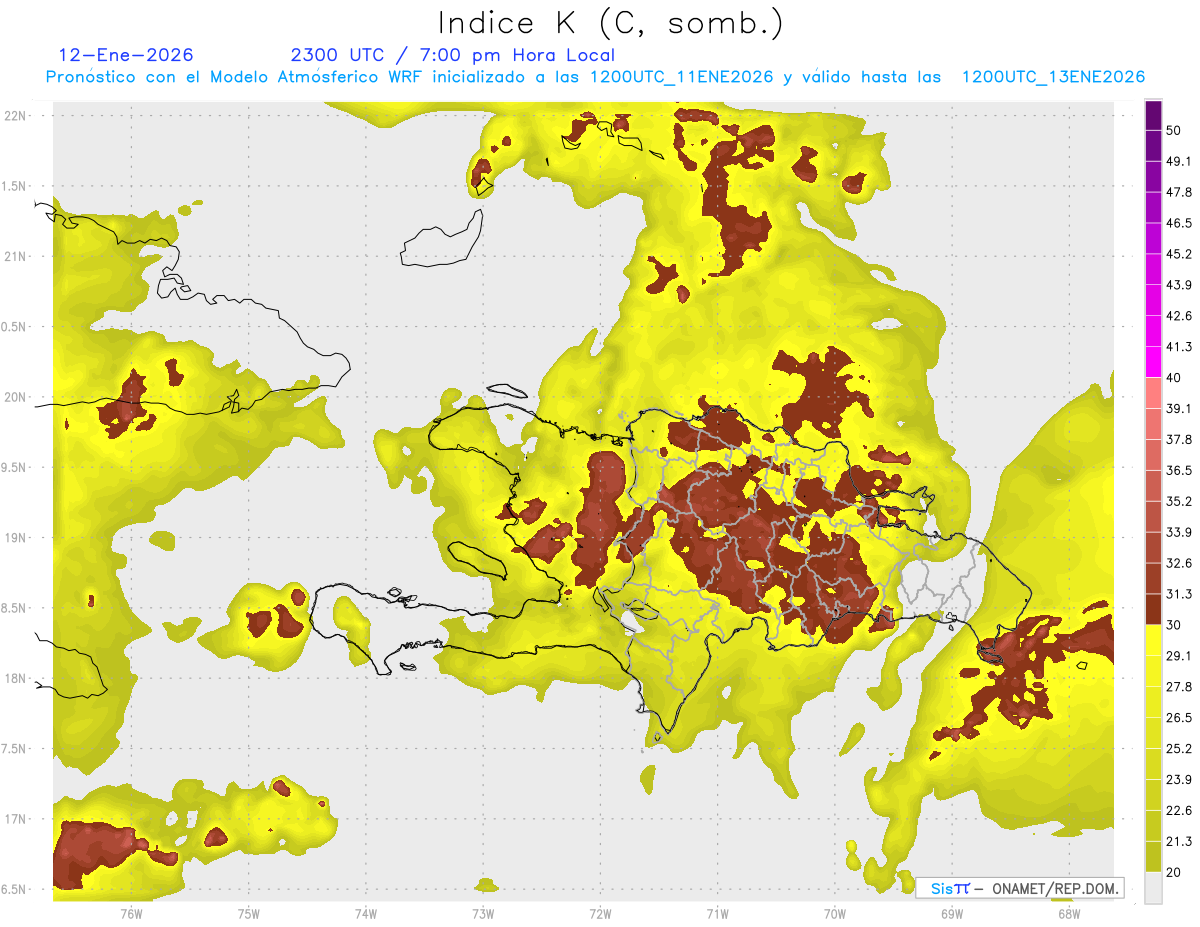The height and width of the screenshot is (927, 1200).
Task: Click the "7.5N" latitude label
Action: [x=16, y=748]
